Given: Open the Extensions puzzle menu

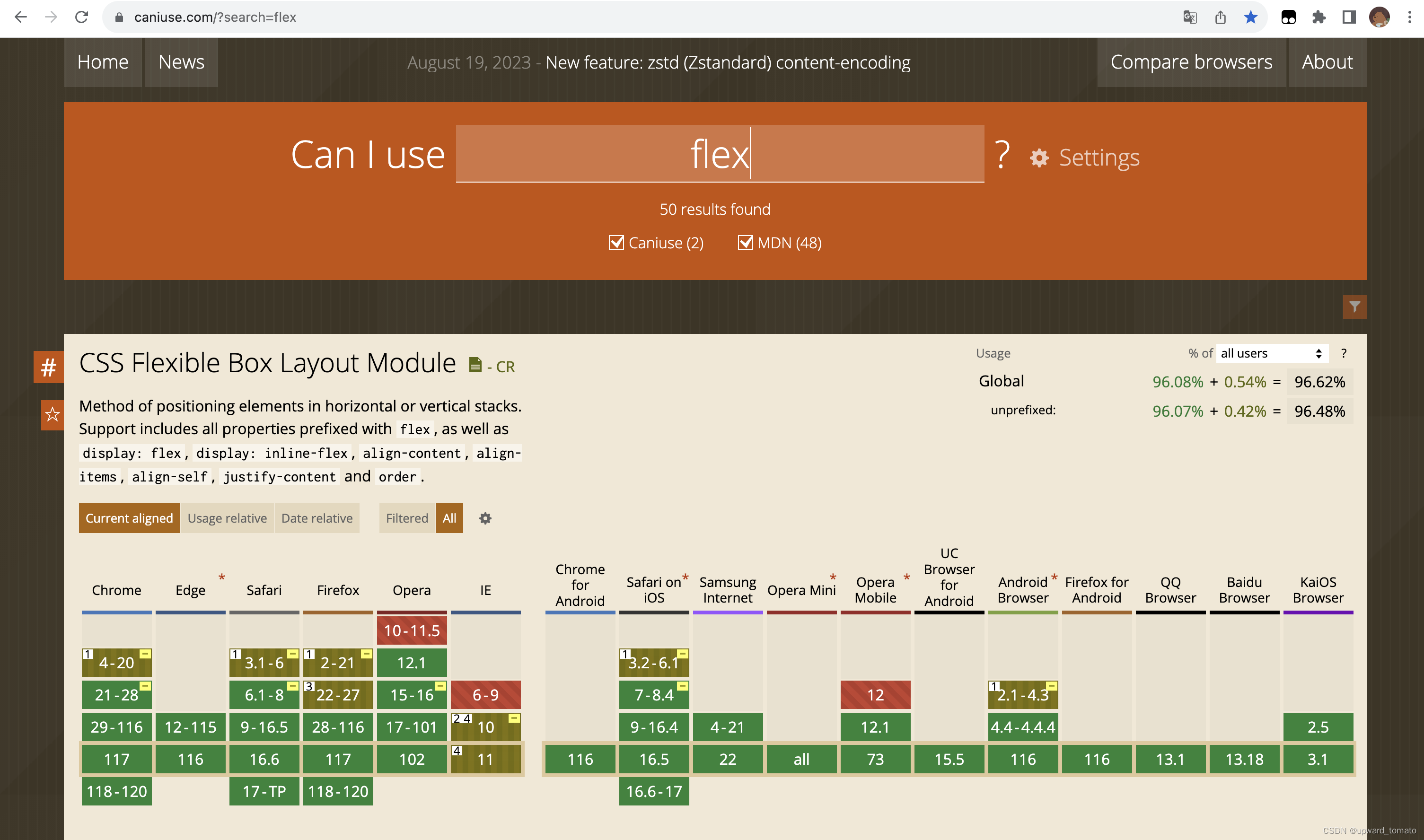Looking at the screenshot, I should point(1319,17).
